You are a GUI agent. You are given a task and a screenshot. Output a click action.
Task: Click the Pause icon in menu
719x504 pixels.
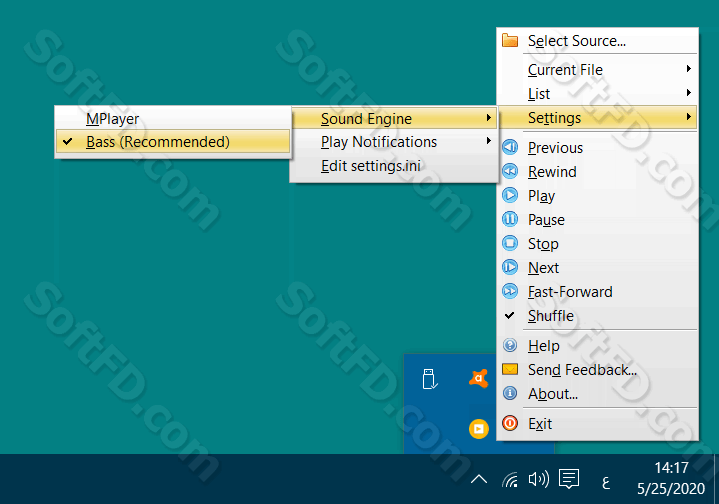510,219
